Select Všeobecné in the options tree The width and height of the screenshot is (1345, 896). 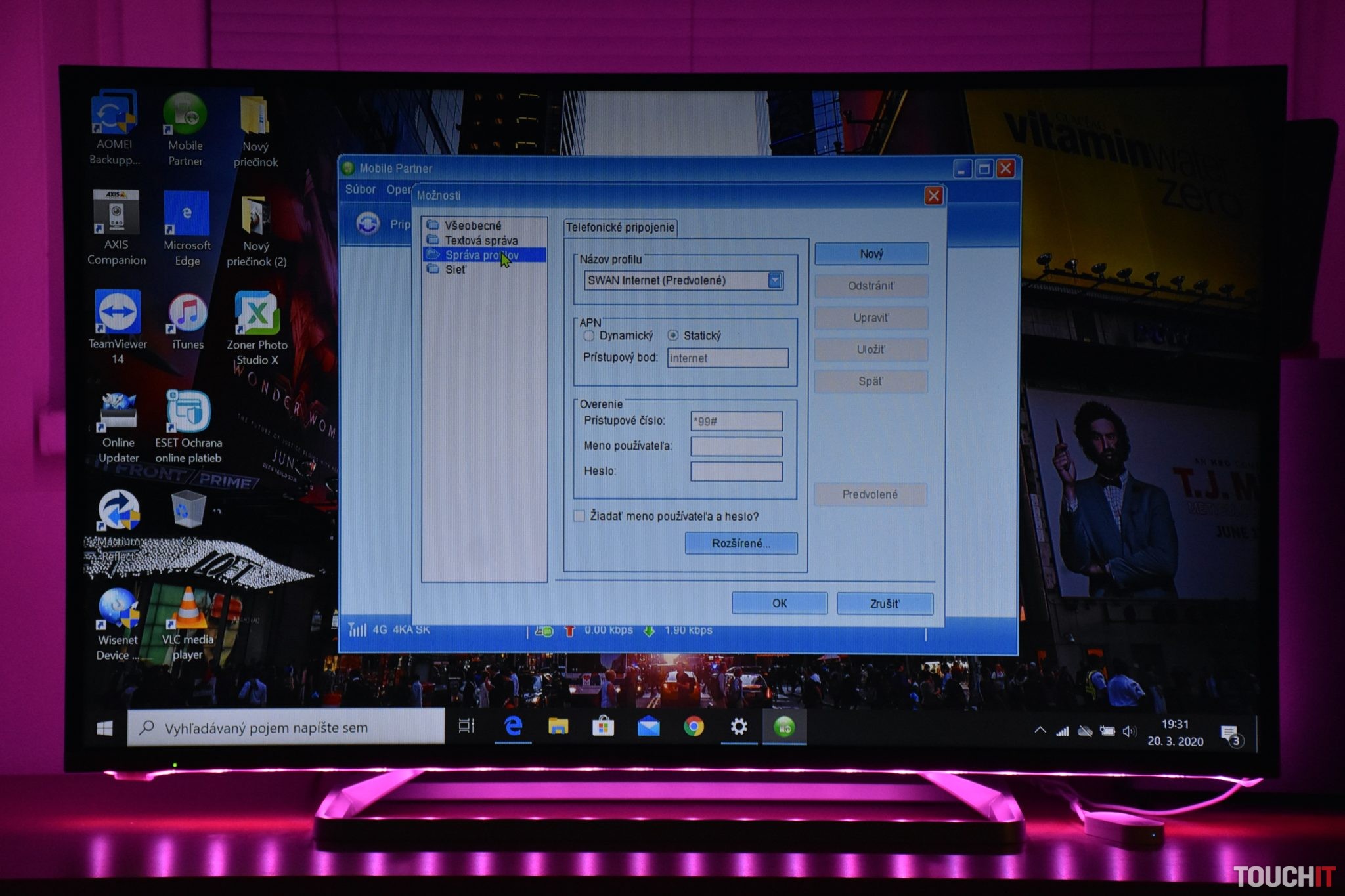click(x=472, y=225)
